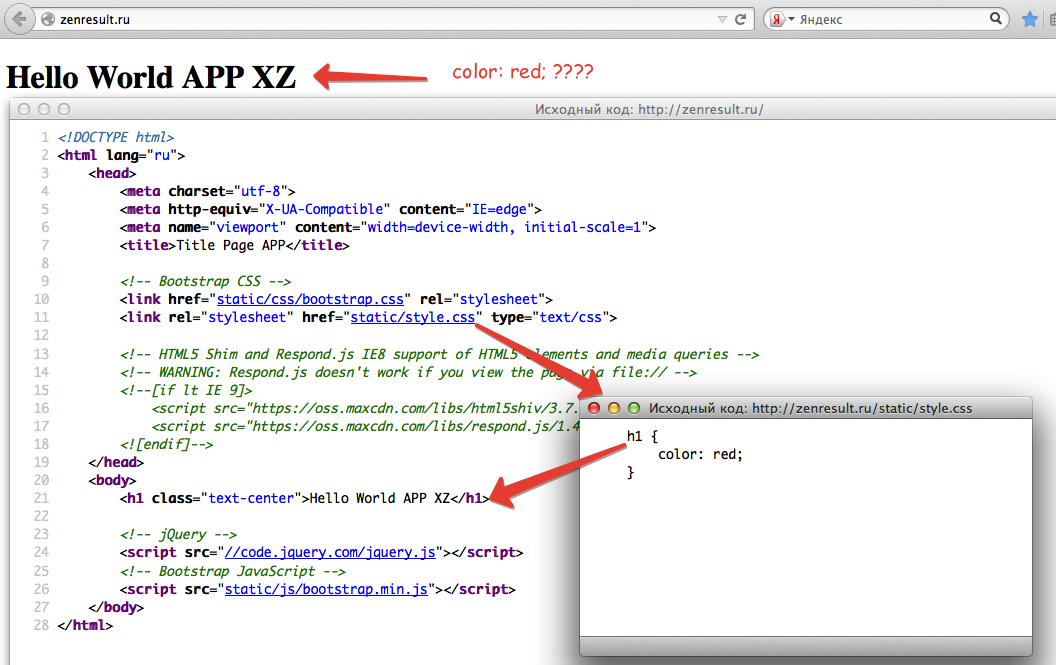Open the address bar history dropdown arrow
This screenshot has width=1056, height=665.
[x=722, y=20]
